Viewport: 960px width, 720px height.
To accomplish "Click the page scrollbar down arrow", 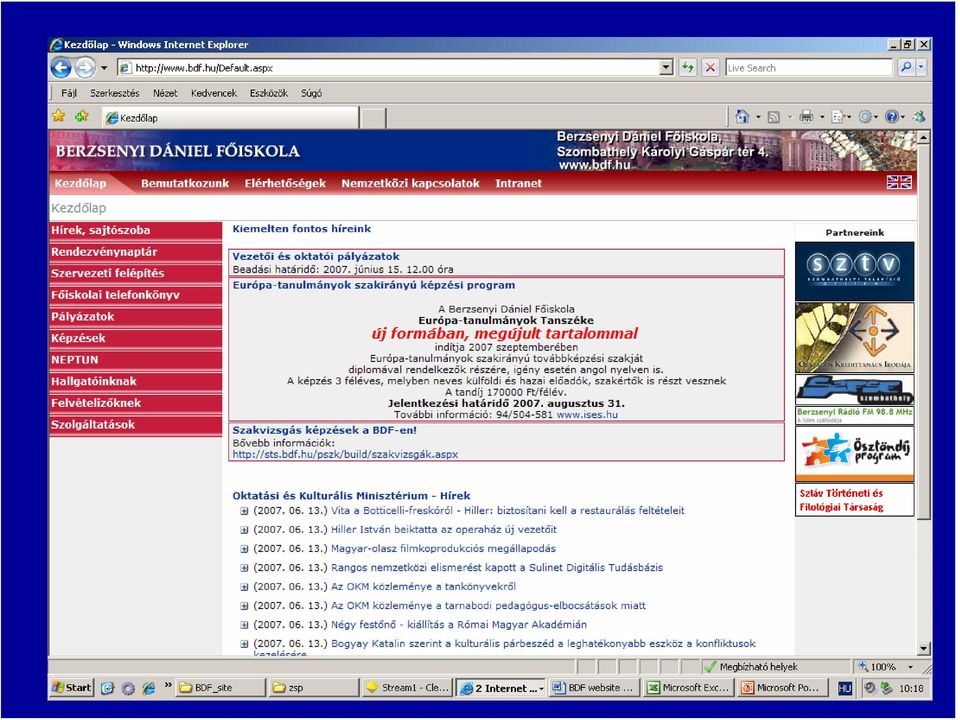I will 923,648.
